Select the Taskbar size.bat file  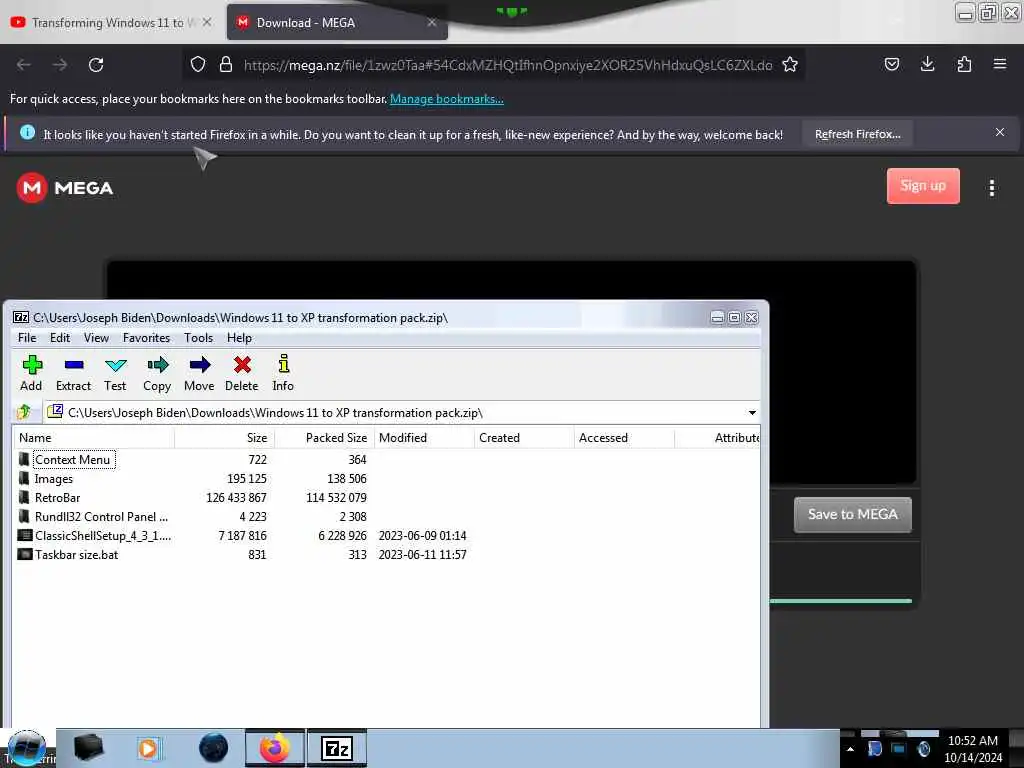coord(76,554)
